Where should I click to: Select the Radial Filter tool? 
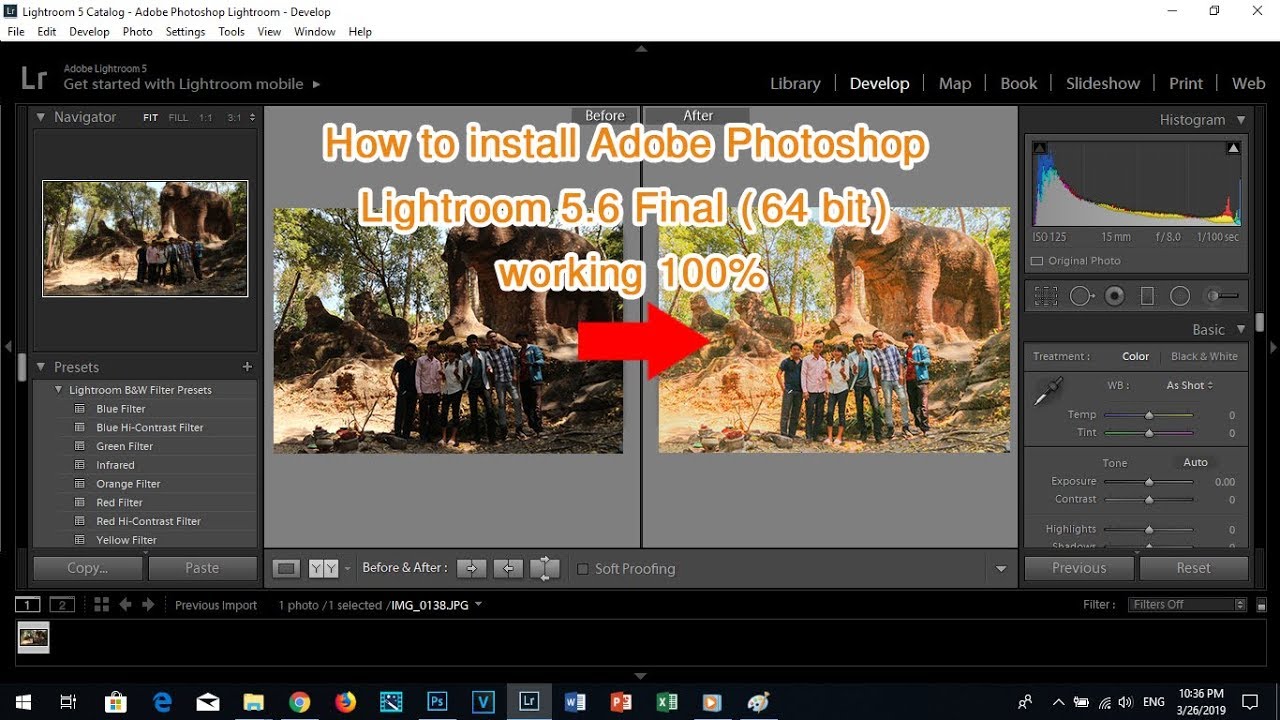(1180, 296)
